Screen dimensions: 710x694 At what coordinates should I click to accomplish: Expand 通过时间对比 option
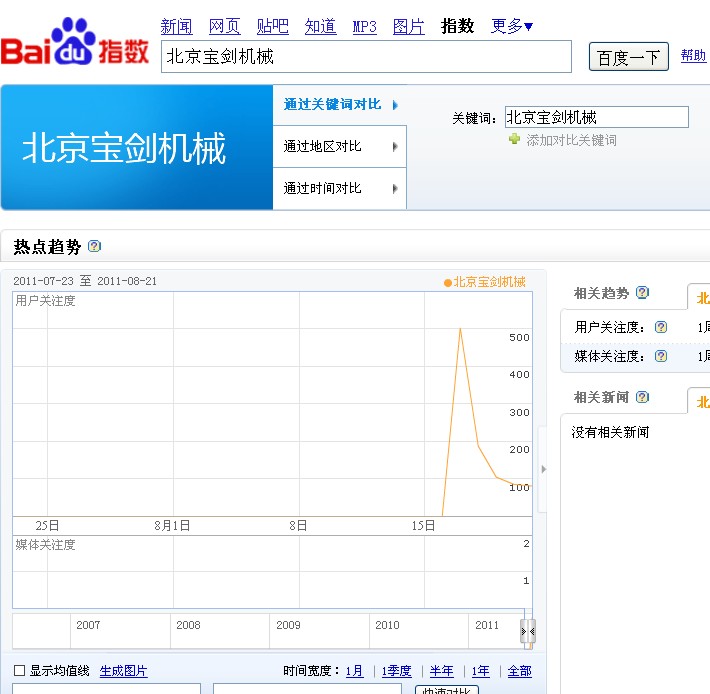[340, 188]
